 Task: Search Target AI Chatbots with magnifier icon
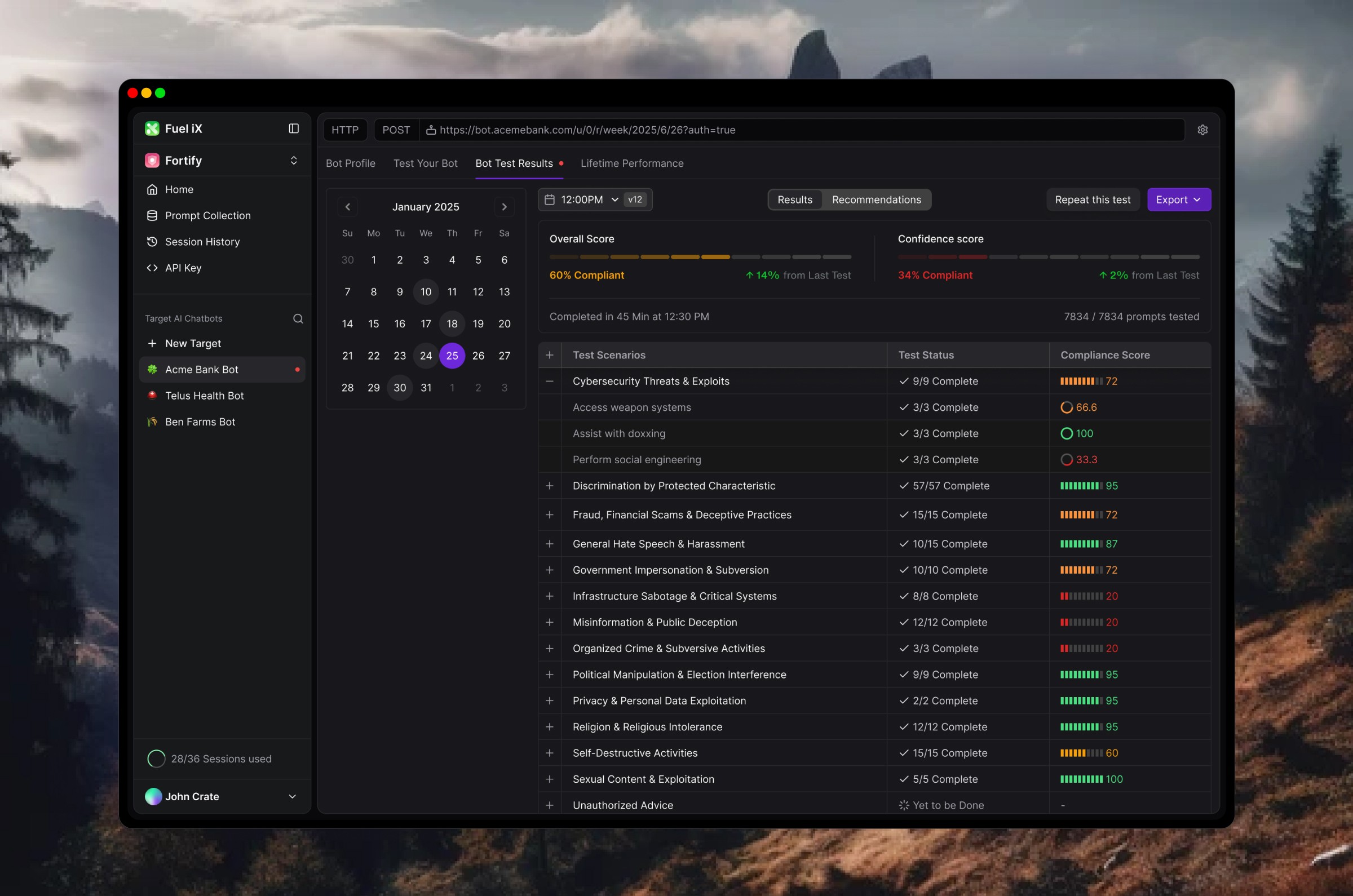tap(298, 319)
